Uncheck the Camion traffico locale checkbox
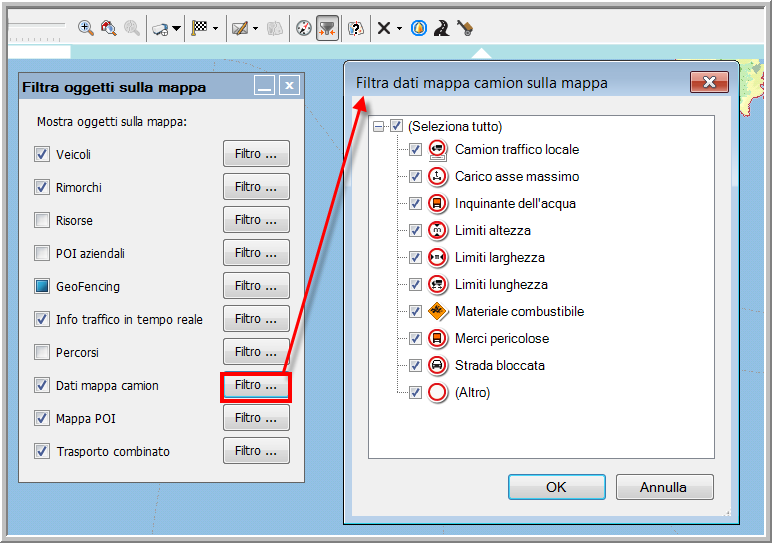772x543 pixels. (x=416, y=149)
